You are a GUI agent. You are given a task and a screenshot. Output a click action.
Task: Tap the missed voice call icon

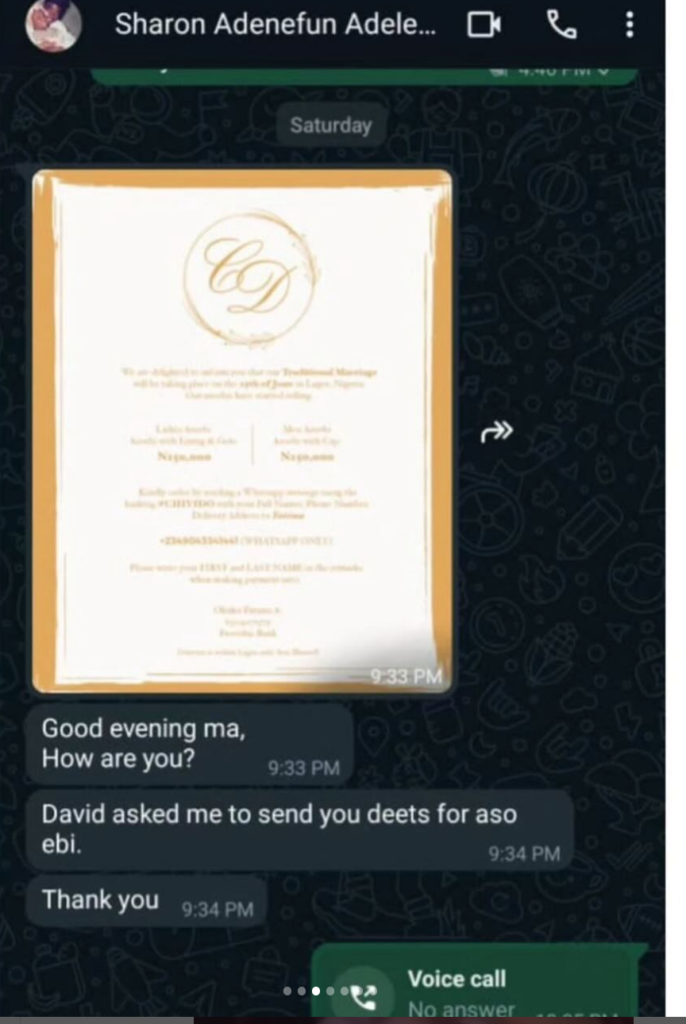[364, 997]
